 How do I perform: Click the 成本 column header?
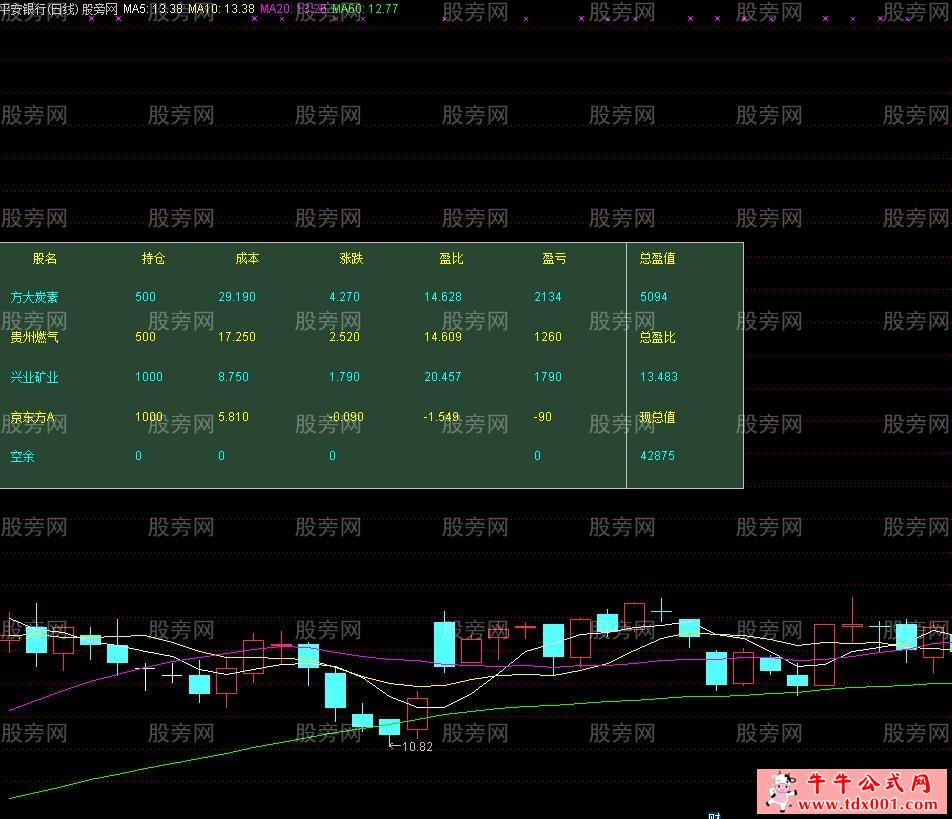pyautogui.click(x=247, y=258)
